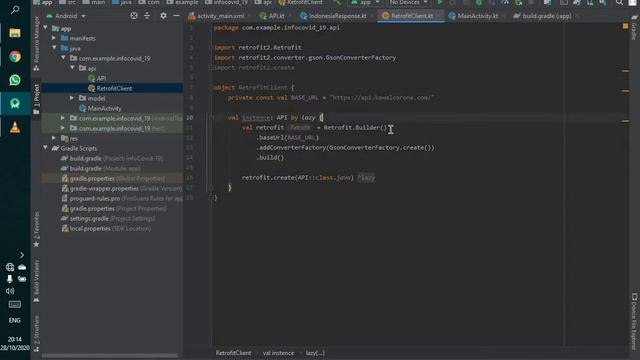Open proguard-rules.pro file

coord(122,198)
